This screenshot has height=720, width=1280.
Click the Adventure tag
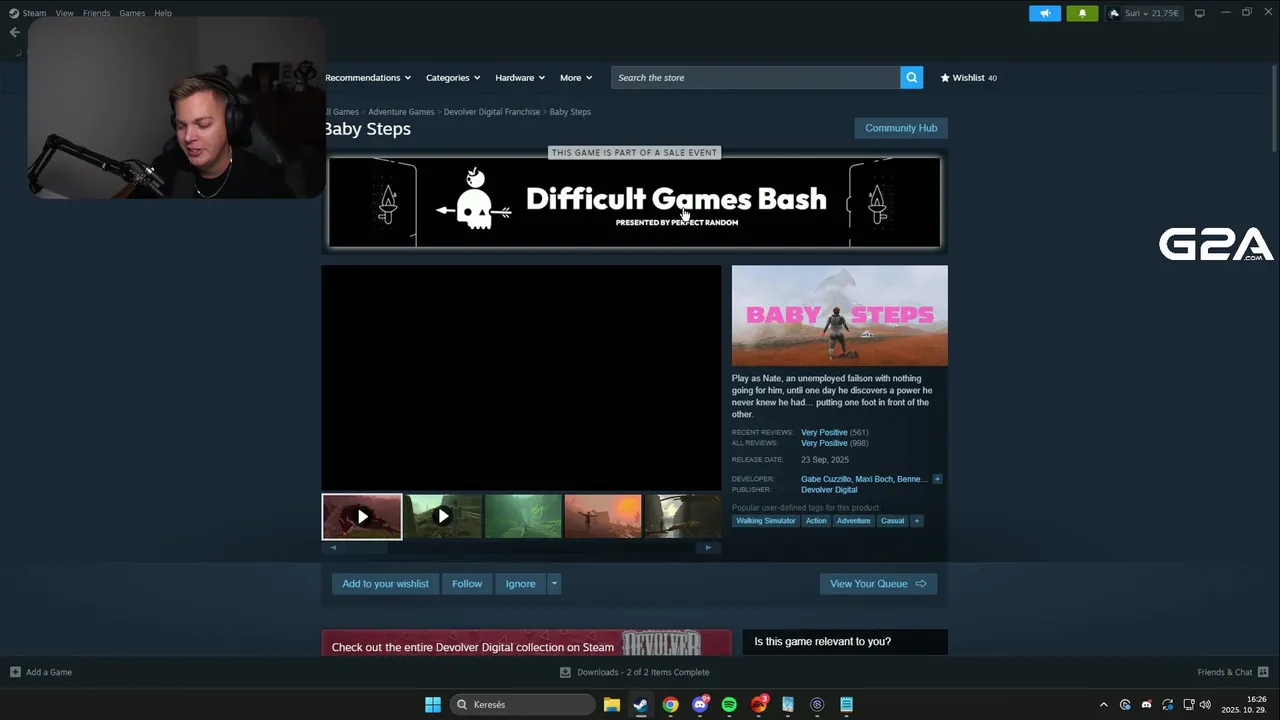pyautogui.click(x=853, y=521)
